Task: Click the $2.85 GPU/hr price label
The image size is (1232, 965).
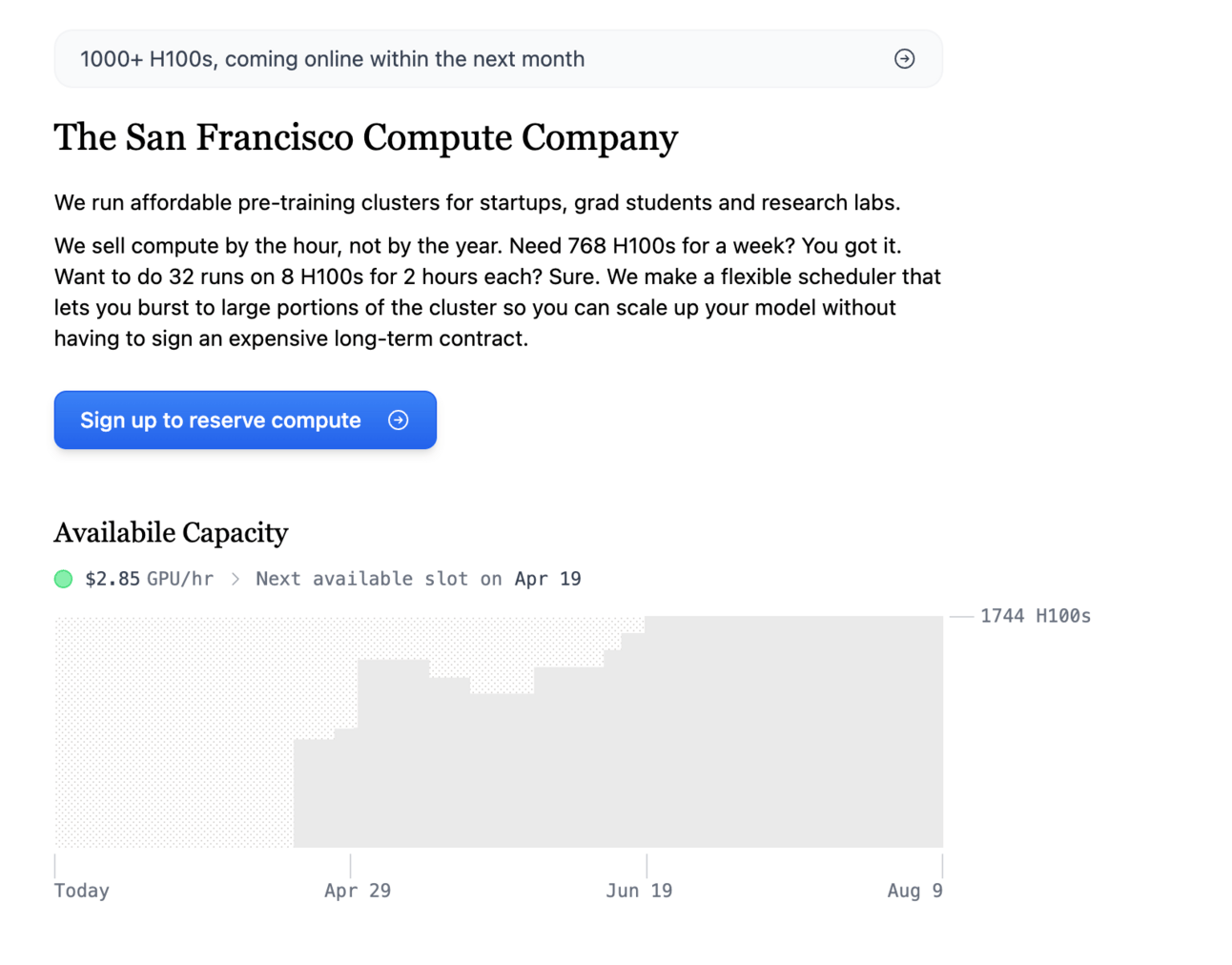Action: (149, 579)
